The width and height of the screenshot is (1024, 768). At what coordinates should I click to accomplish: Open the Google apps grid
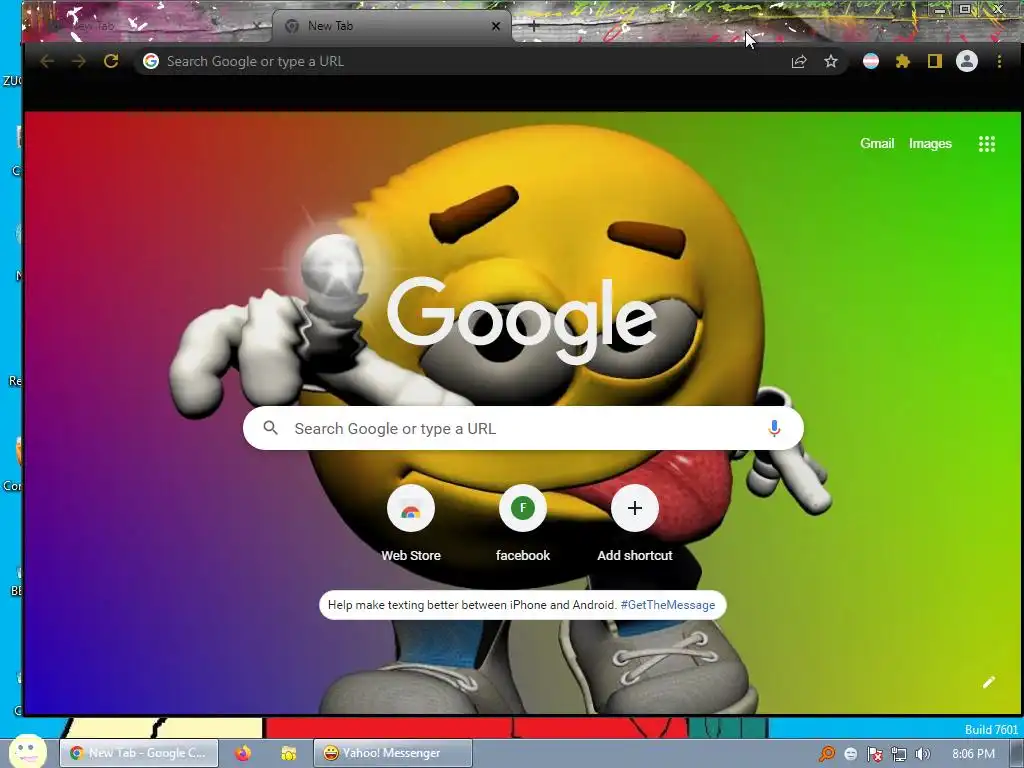click(987, 144)
